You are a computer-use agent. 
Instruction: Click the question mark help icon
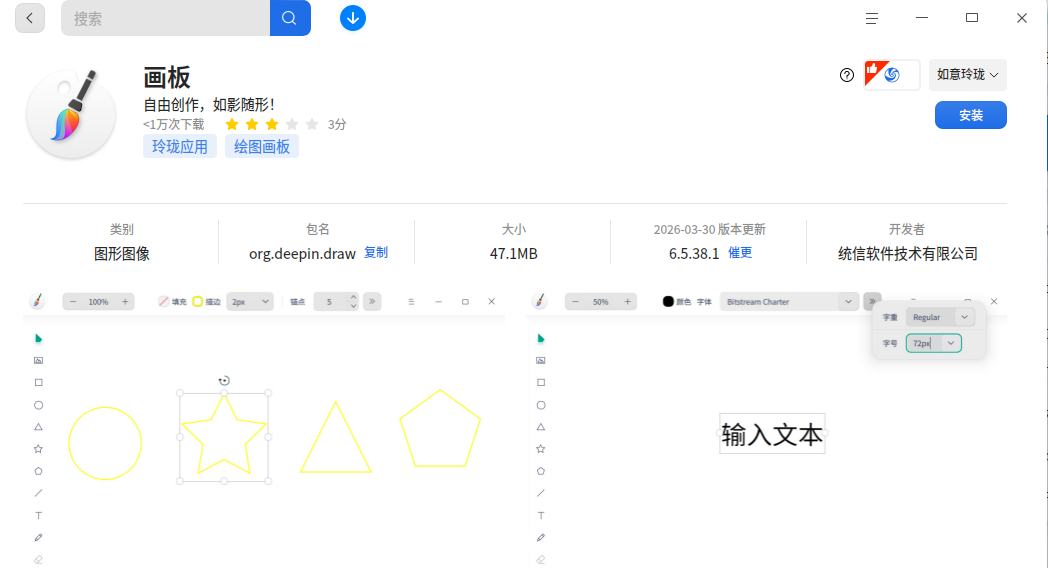847,75
